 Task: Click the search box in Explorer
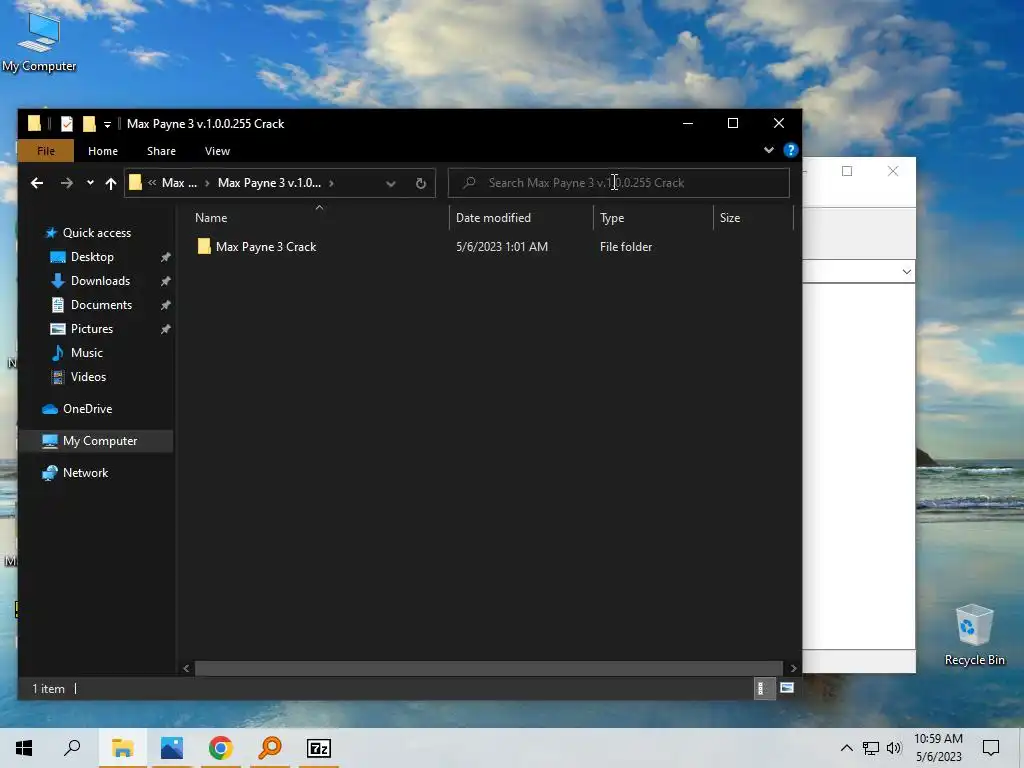click(618, 183)
